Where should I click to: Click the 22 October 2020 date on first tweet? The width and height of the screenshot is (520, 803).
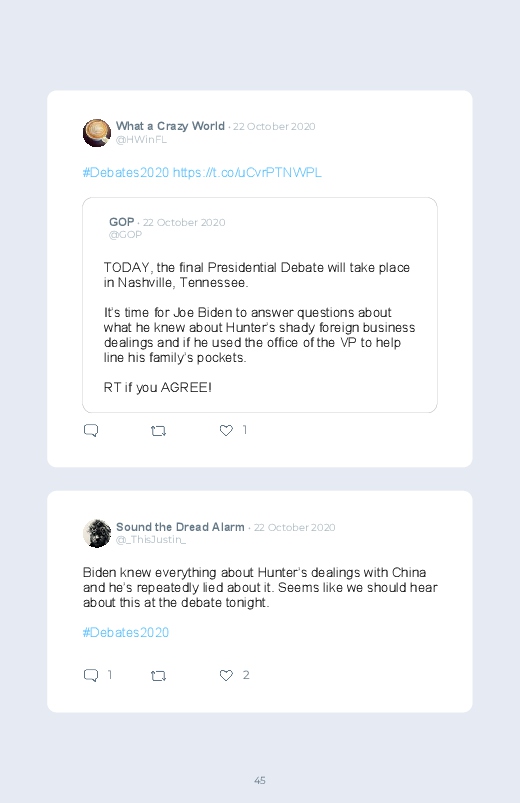[x=274, y=126]
